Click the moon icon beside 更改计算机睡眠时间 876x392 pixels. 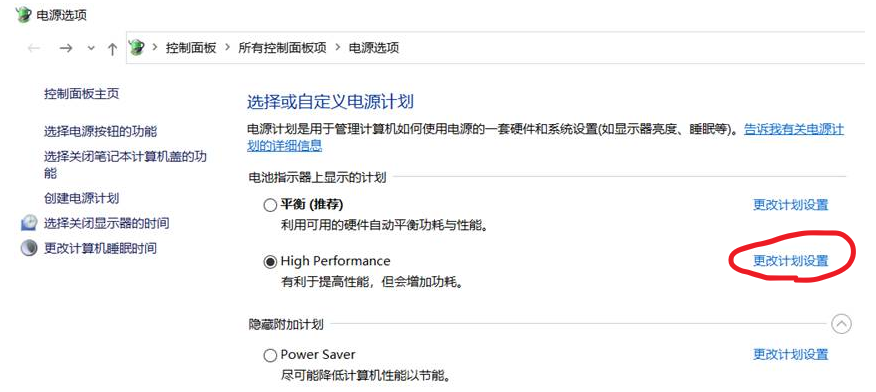click(x=29, y=248)
